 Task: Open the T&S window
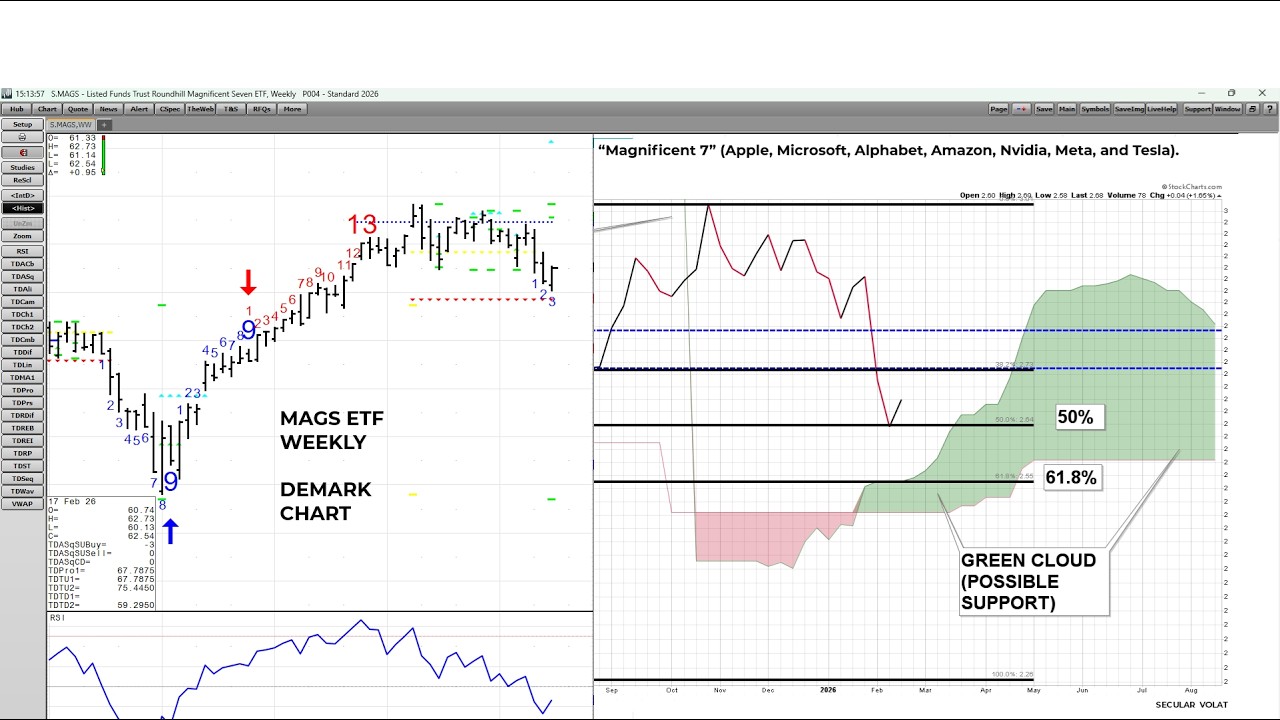[231, 109]
